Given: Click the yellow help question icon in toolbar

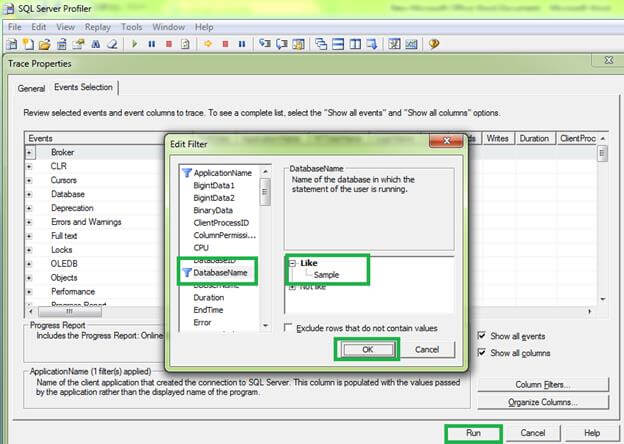Looking at the screenshot, I should point(434,44).
